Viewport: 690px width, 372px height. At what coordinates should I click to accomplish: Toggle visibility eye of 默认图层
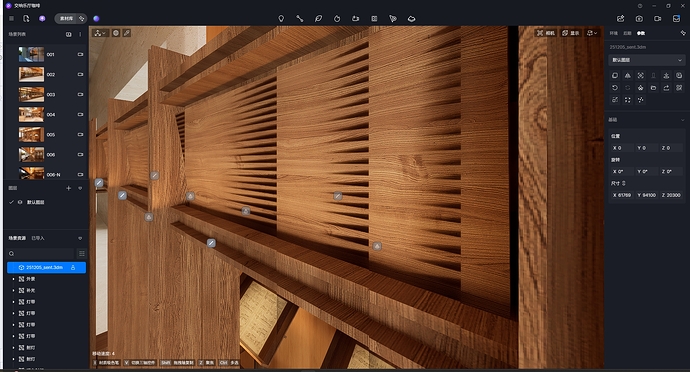point(20,202)
